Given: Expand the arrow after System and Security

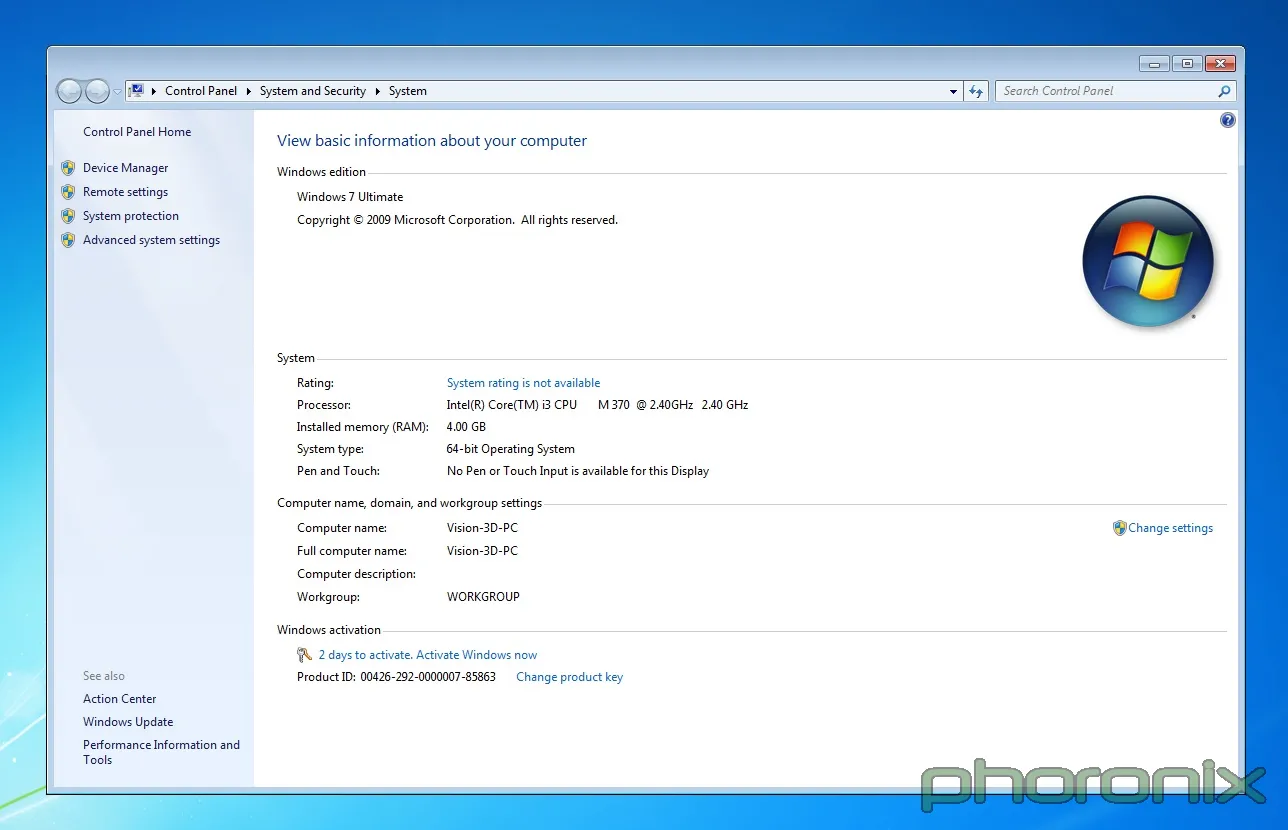Looking at the screenshot, I should (x=378, y=91).
